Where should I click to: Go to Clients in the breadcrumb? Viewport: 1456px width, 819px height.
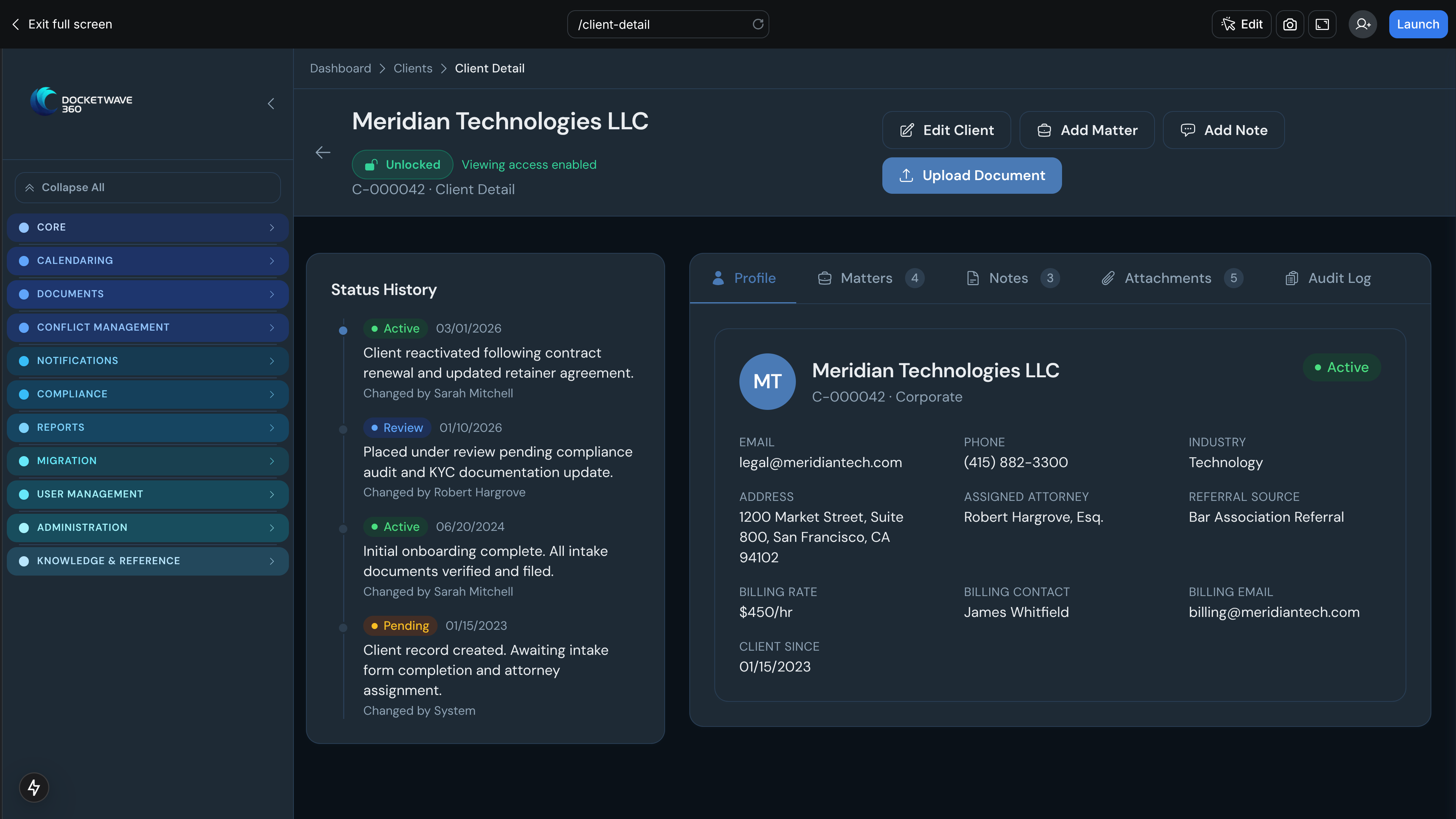tap(413, 68)
